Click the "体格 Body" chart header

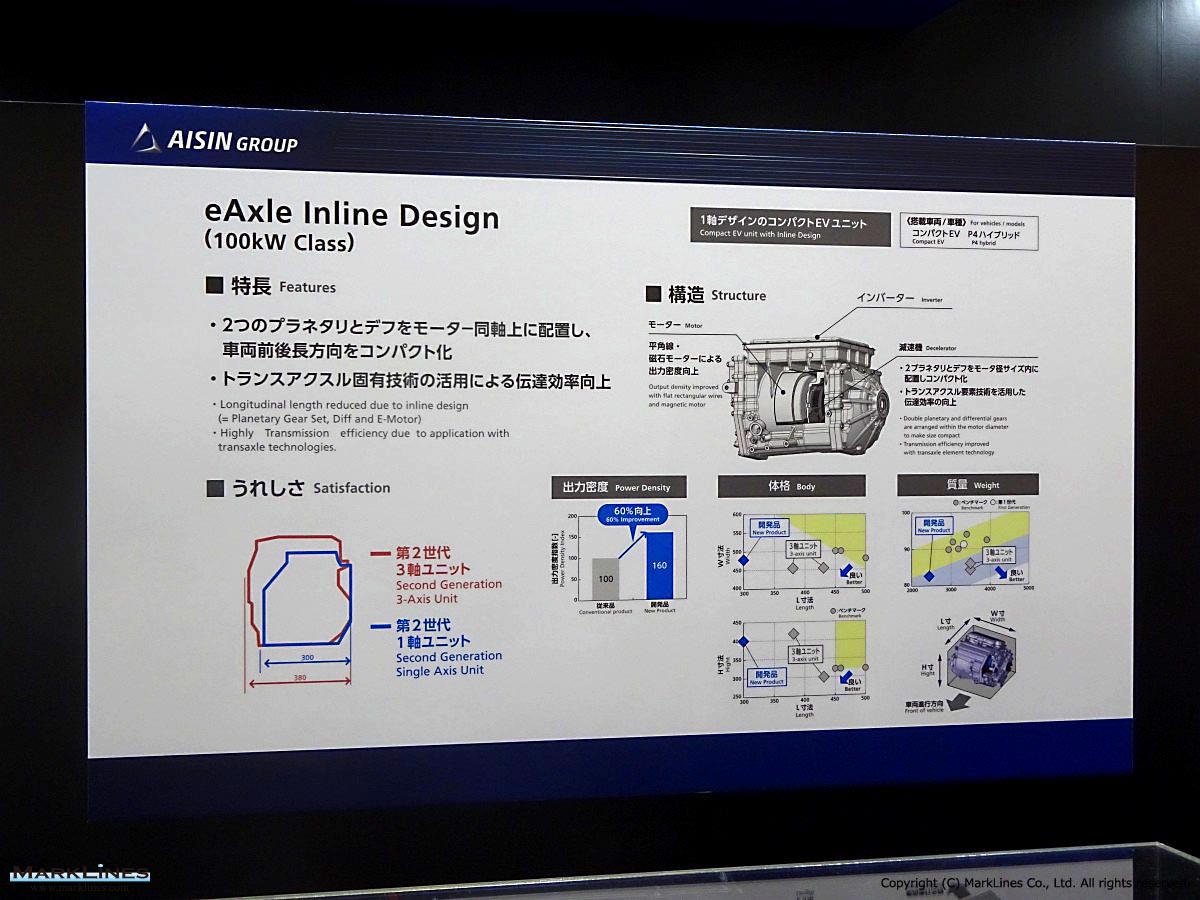791,486
